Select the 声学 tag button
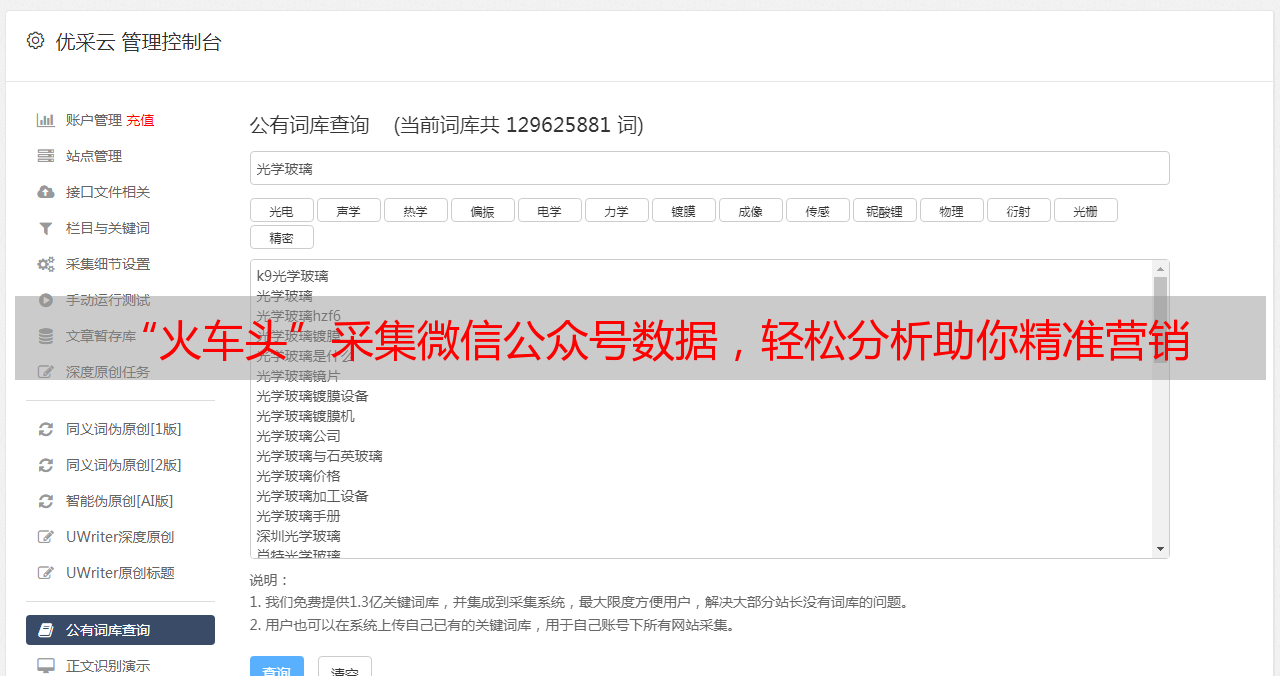 (348, 211)
